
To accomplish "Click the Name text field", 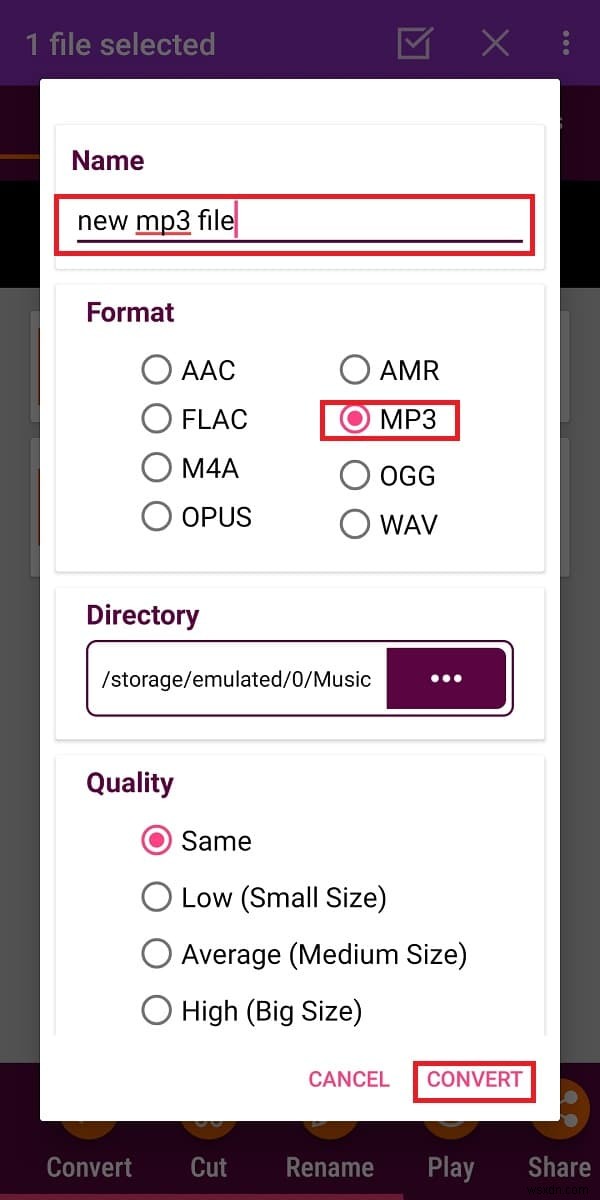I will [293, 222].
